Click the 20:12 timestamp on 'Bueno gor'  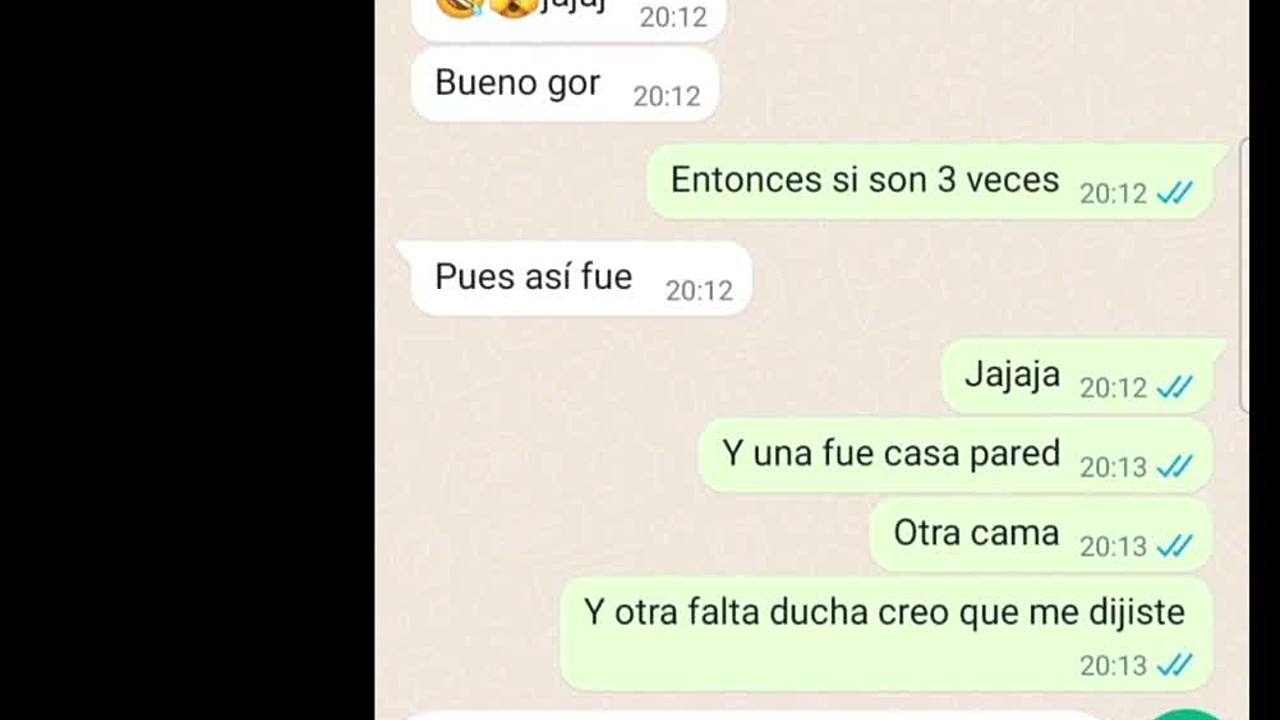pos(667,96)
